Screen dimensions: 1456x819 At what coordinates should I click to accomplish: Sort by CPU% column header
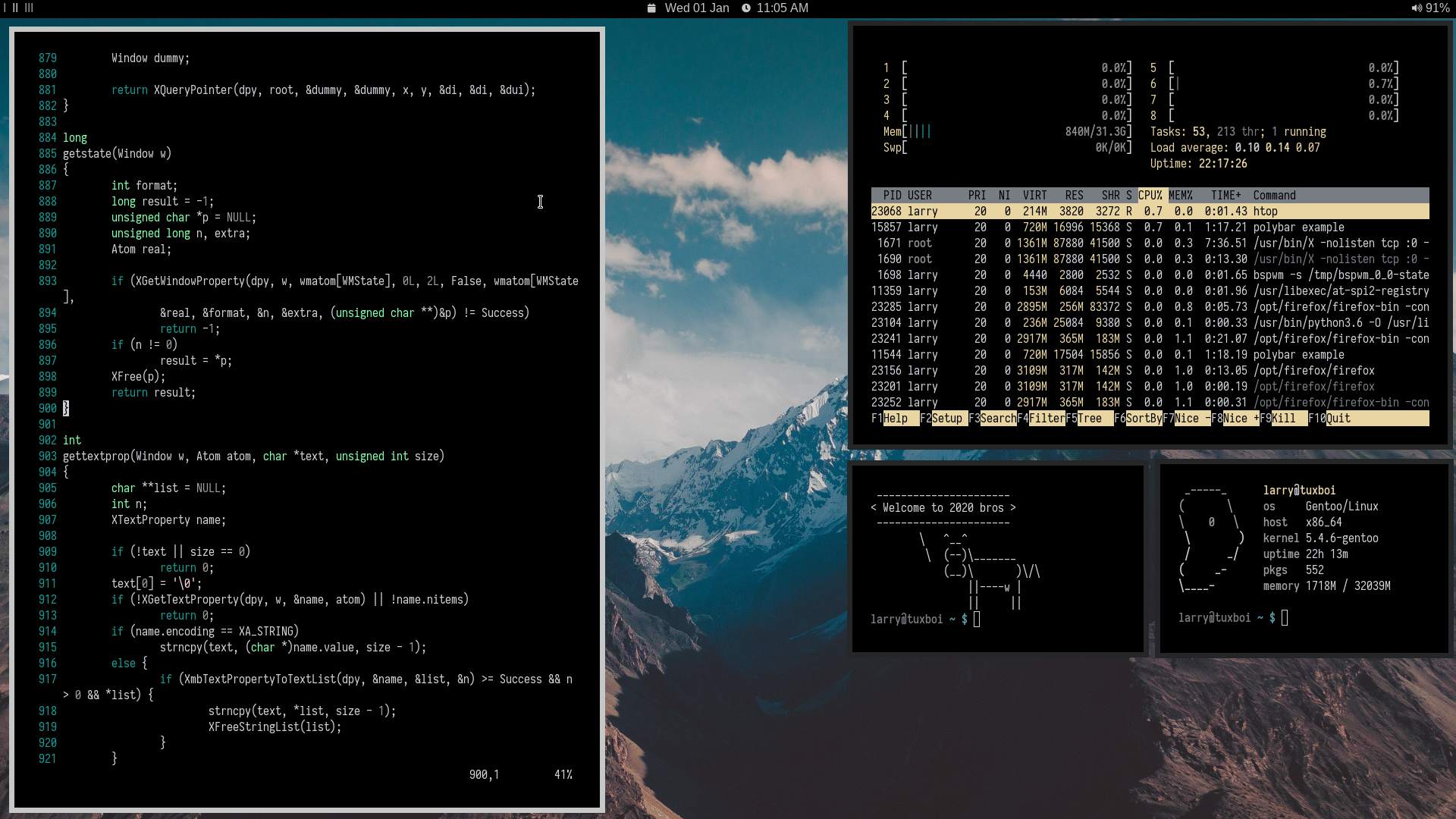coord(1150,196)
